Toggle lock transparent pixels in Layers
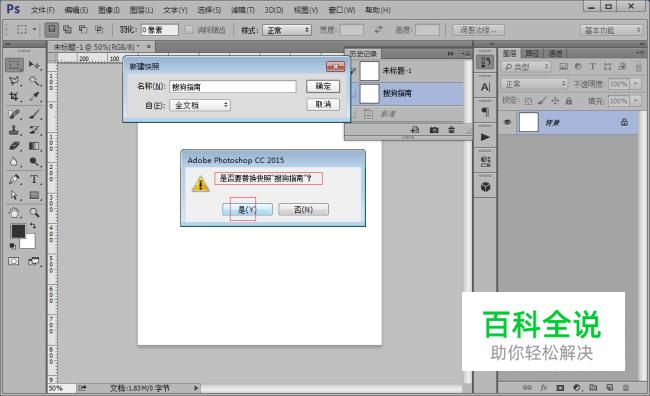This screenshot has width=650, height=396. pos(528,101)
